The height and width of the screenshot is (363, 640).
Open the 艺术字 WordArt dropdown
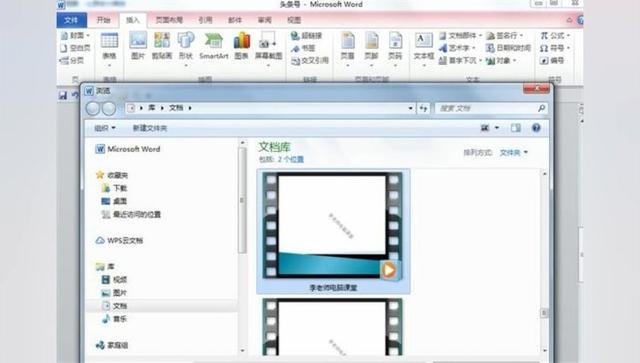point(458,48)
